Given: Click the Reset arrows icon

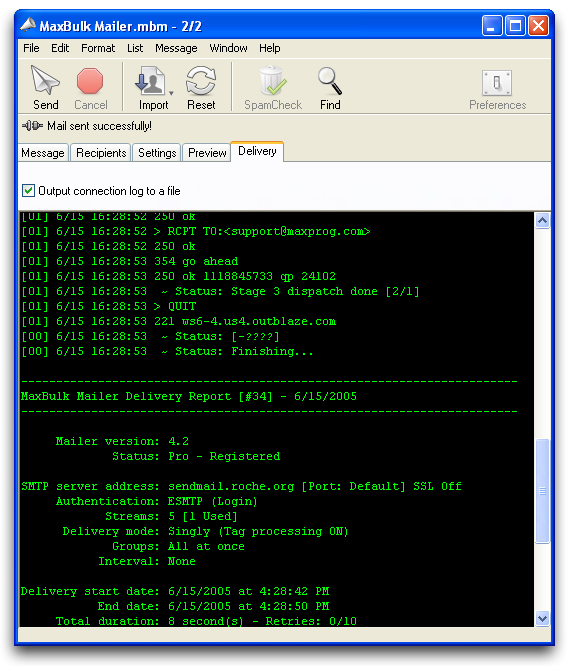Looking at the screenshot, I should (x=201, y=80).
